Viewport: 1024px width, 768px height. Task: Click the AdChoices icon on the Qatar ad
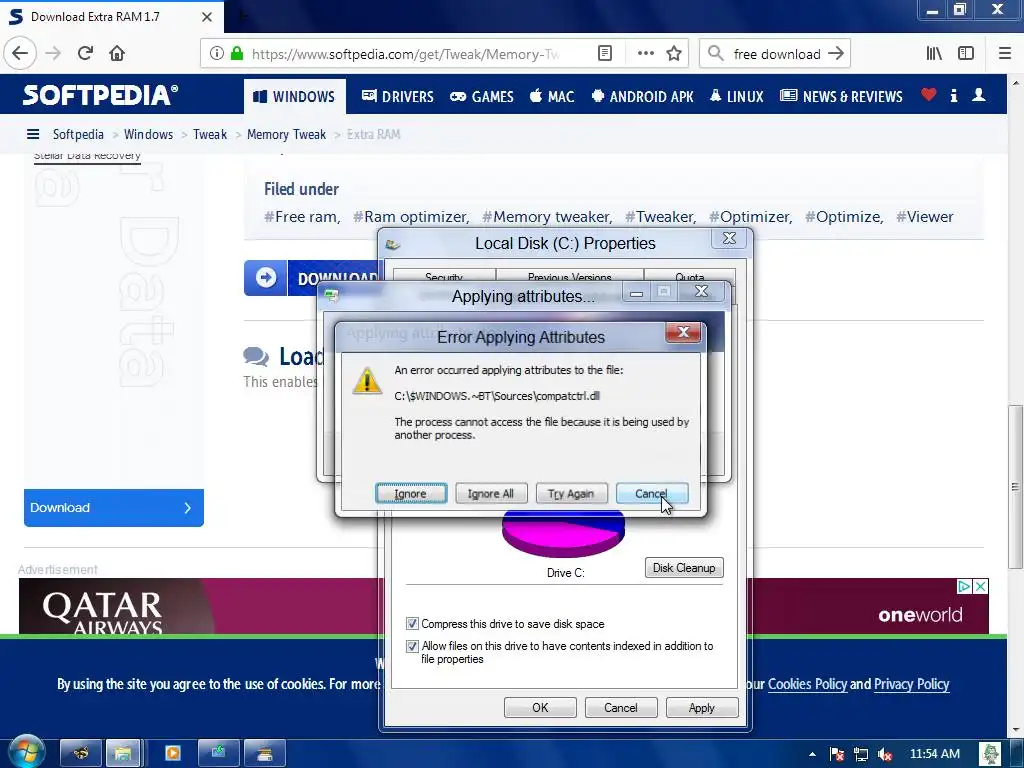tap(964, 586)
